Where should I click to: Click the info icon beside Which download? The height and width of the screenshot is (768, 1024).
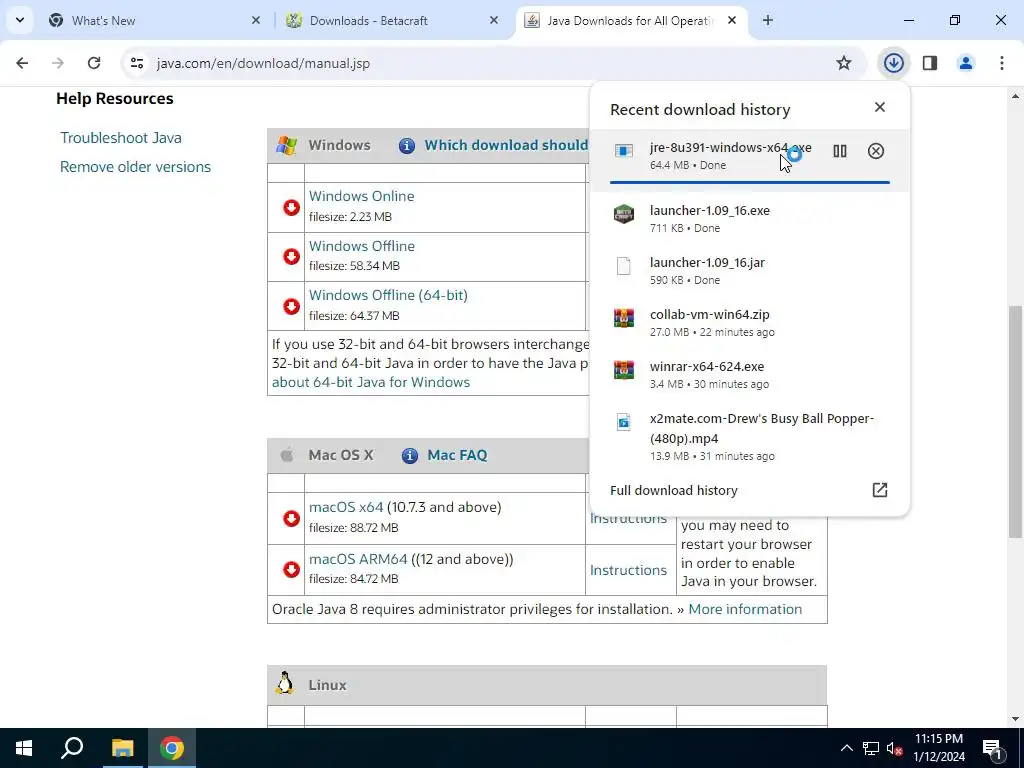[407, 145]
